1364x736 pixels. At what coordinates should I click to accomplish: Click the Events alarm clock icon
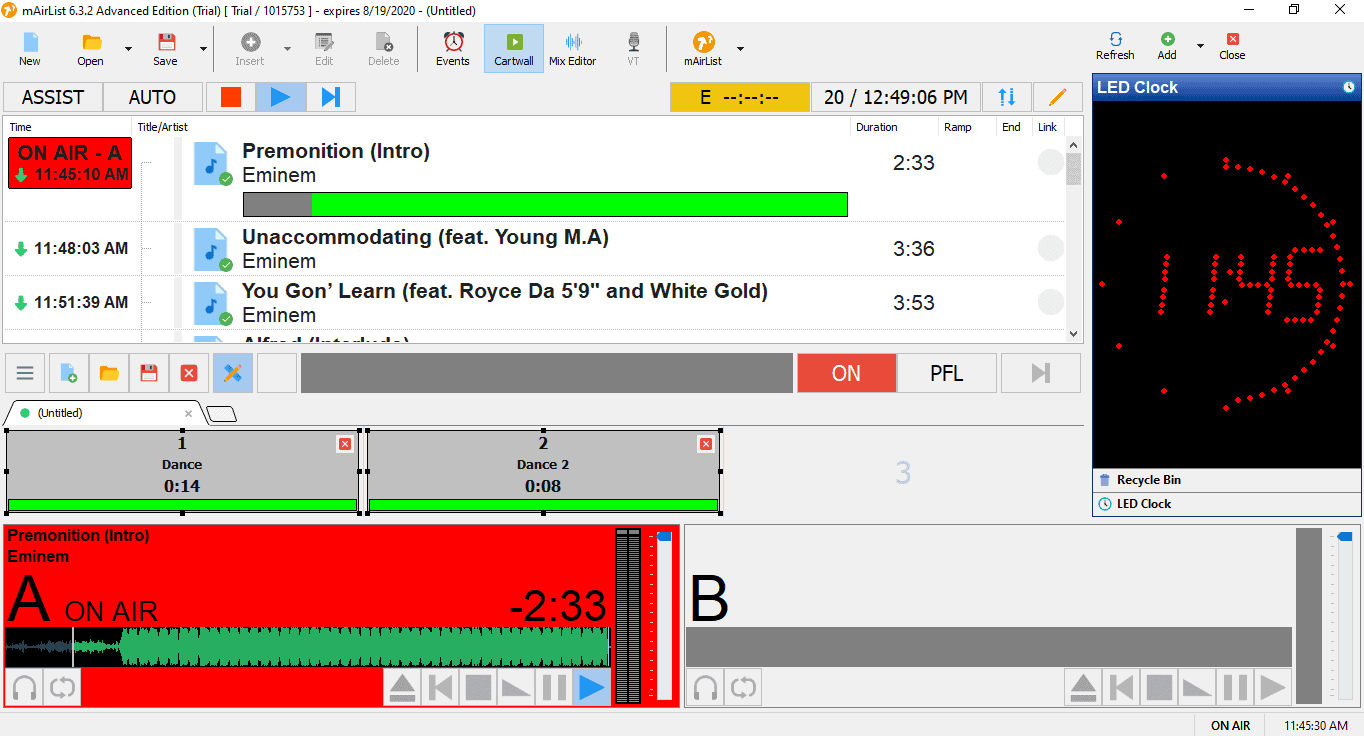pyautogui.click(x=453, y=48)
